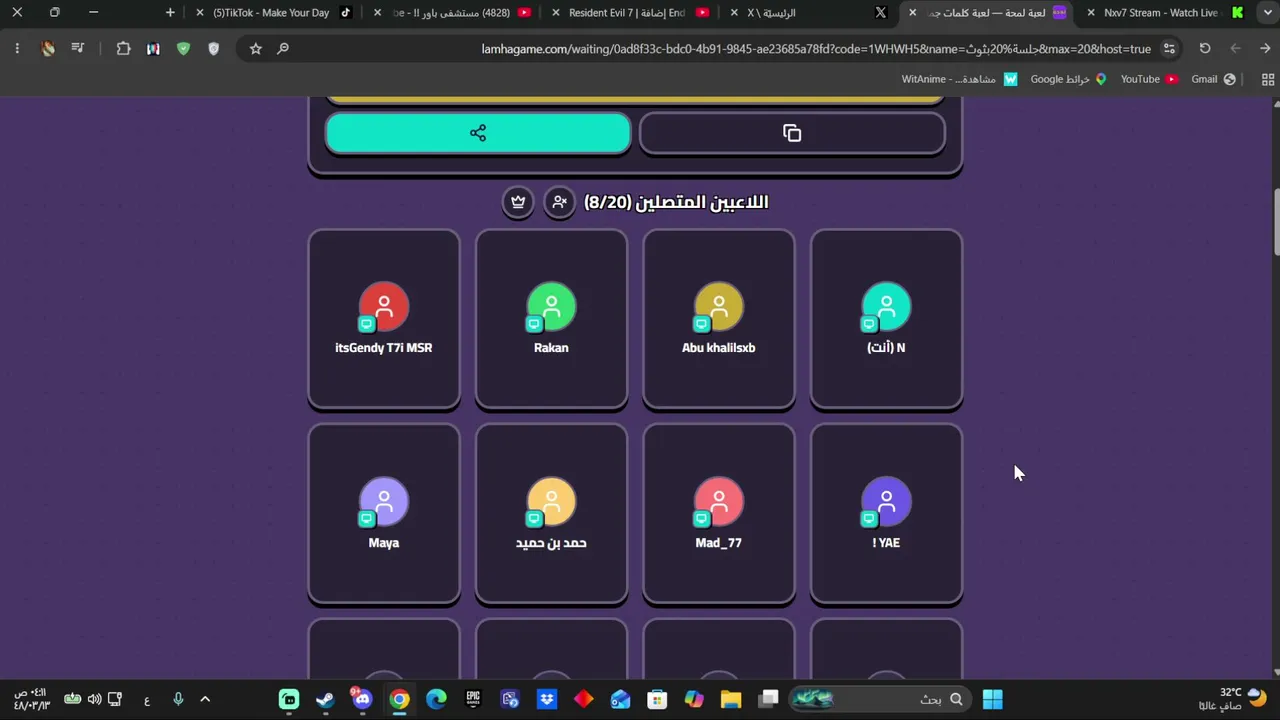This screenshot has width=1280, height=720.
Task: Click the page vertical scrollbar
Action: click(x=1276, y=222)
